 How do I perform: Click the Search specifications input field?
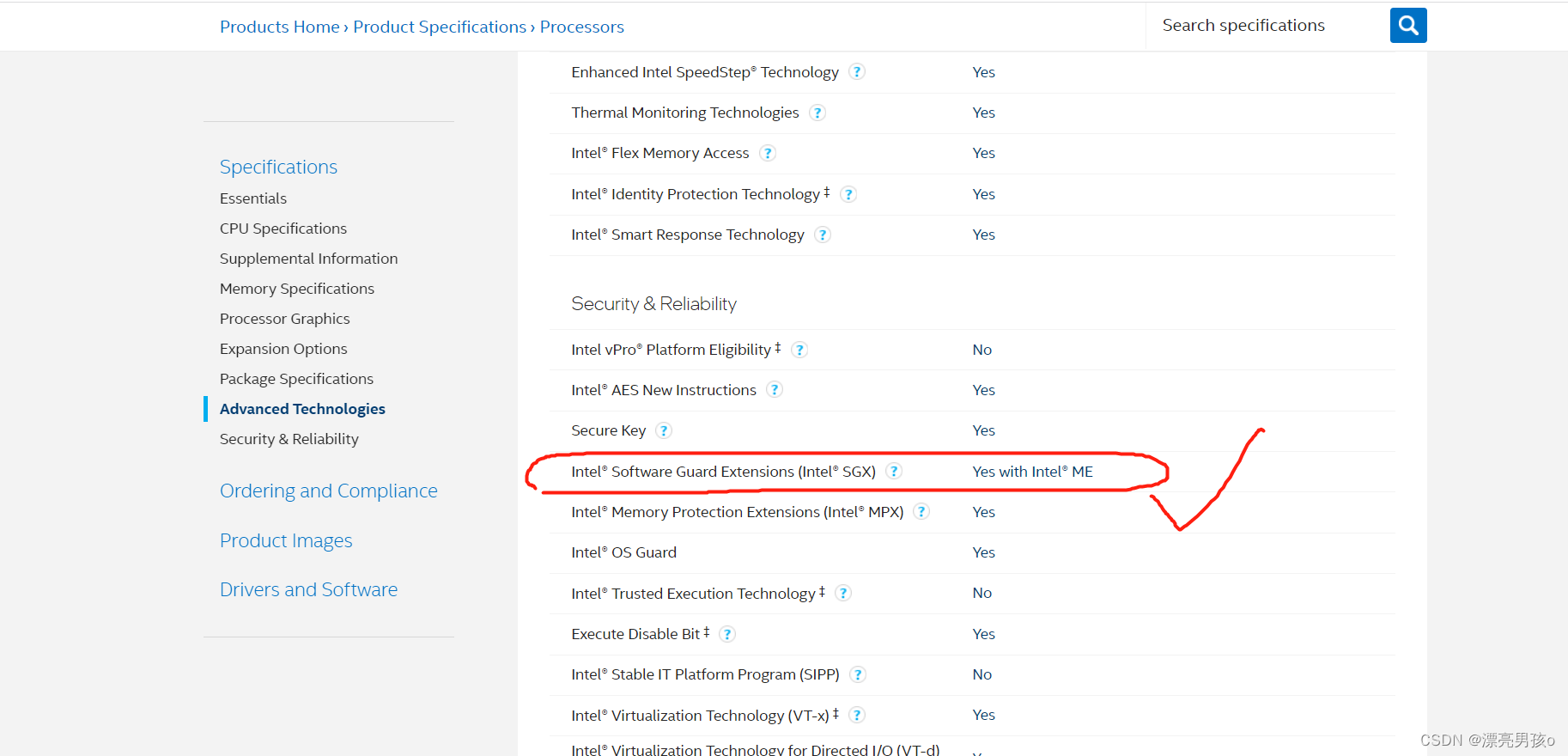[1268, 26]
